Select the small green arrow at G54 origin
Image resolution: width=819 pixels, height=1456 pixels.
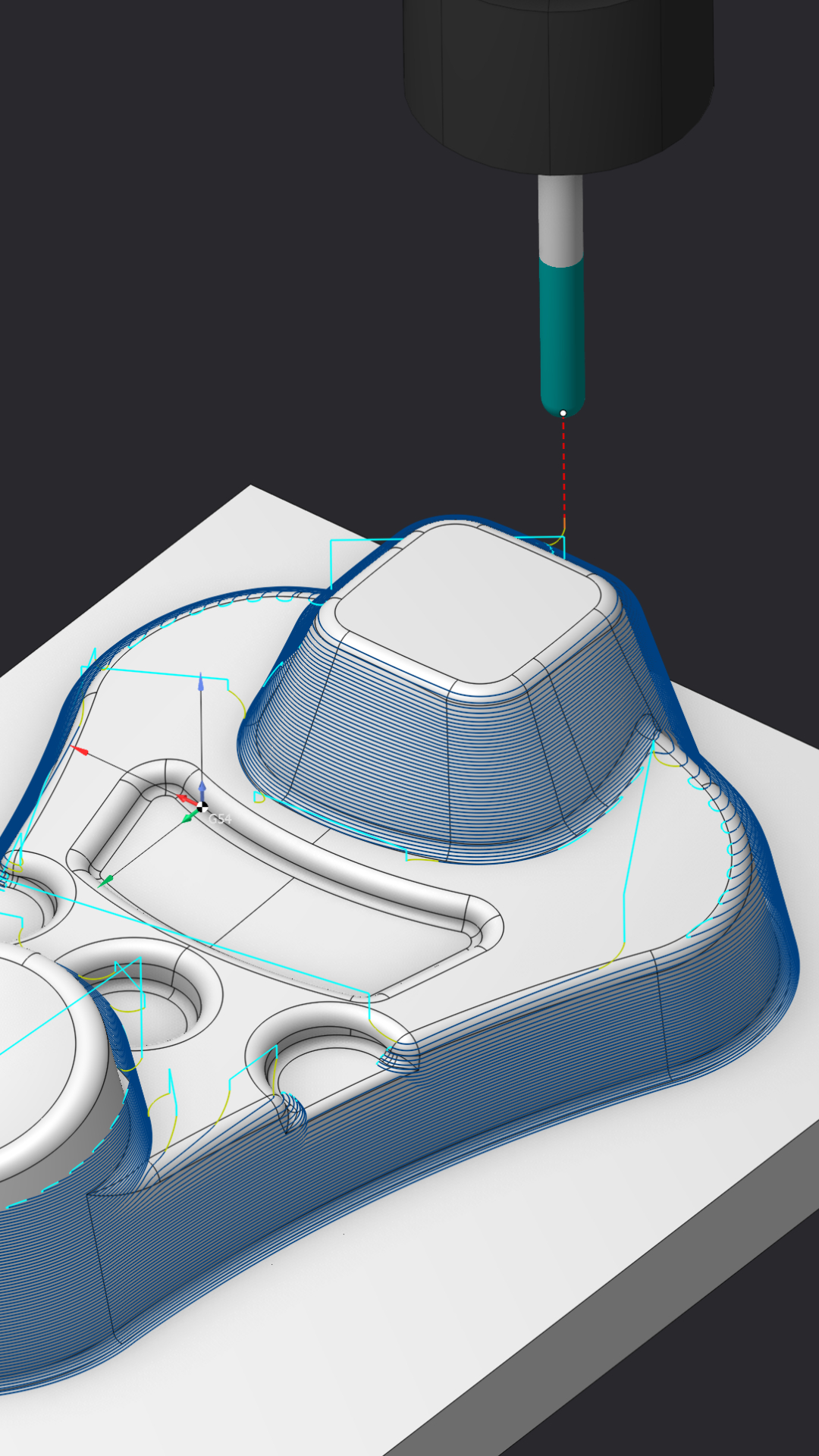(x=189, y=817)
